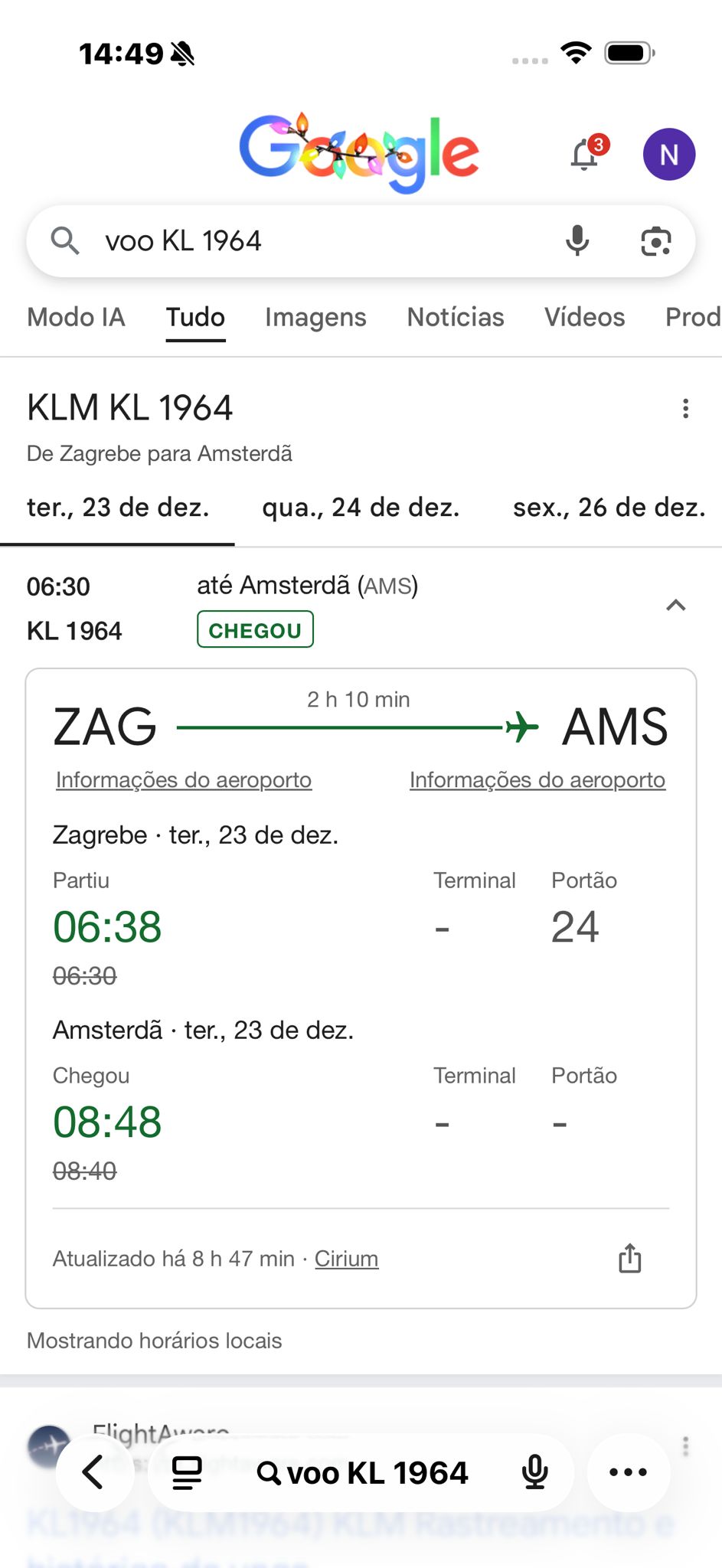
Task: Open the browser more options ellipsis
Action: point(628,1472)
